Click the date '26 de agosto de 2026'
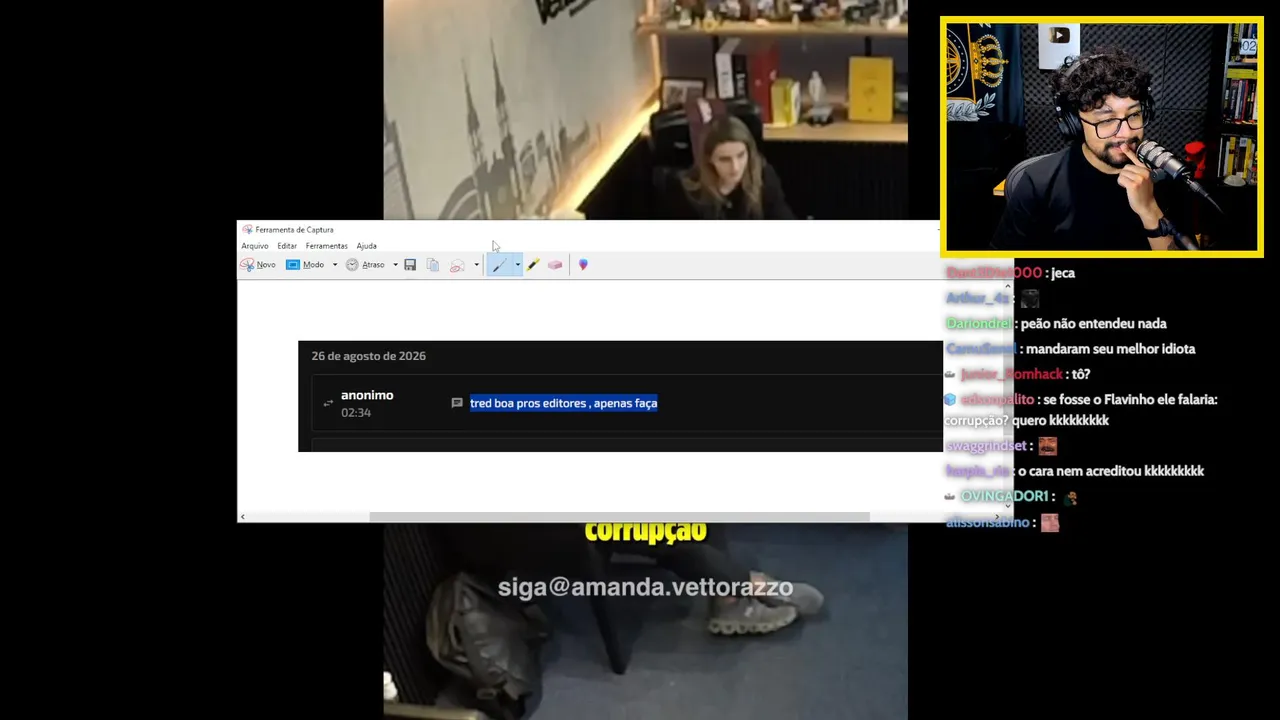 click(x=368, y=356)
